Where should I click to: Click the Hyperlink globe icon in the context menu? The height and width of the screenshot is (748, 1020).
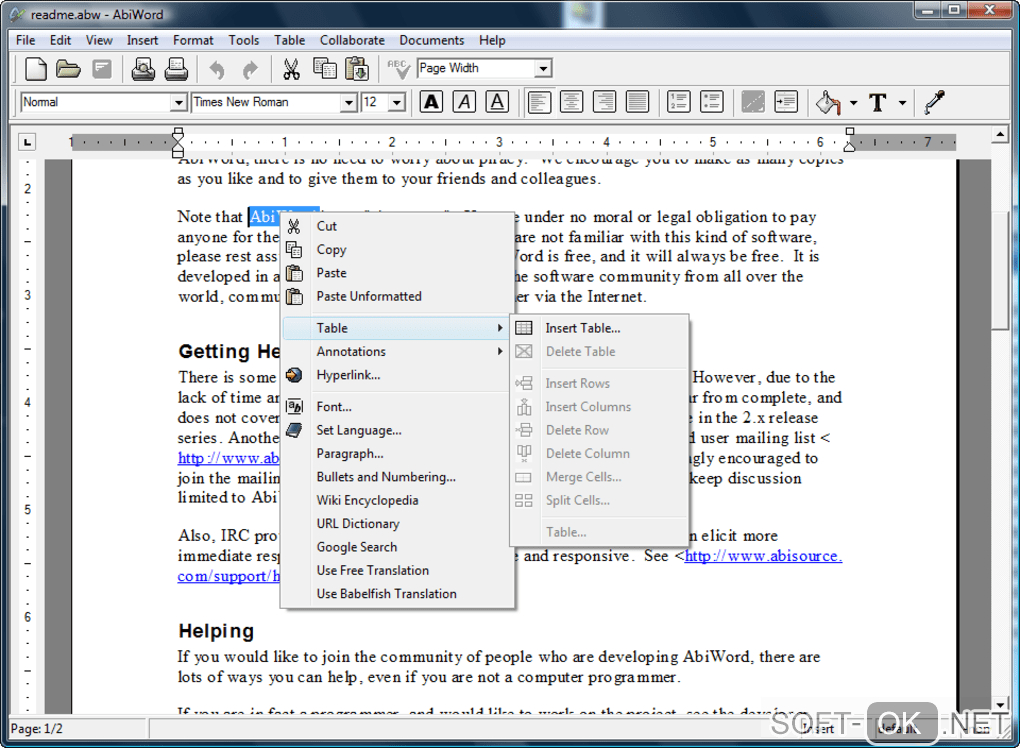point(294,375)
